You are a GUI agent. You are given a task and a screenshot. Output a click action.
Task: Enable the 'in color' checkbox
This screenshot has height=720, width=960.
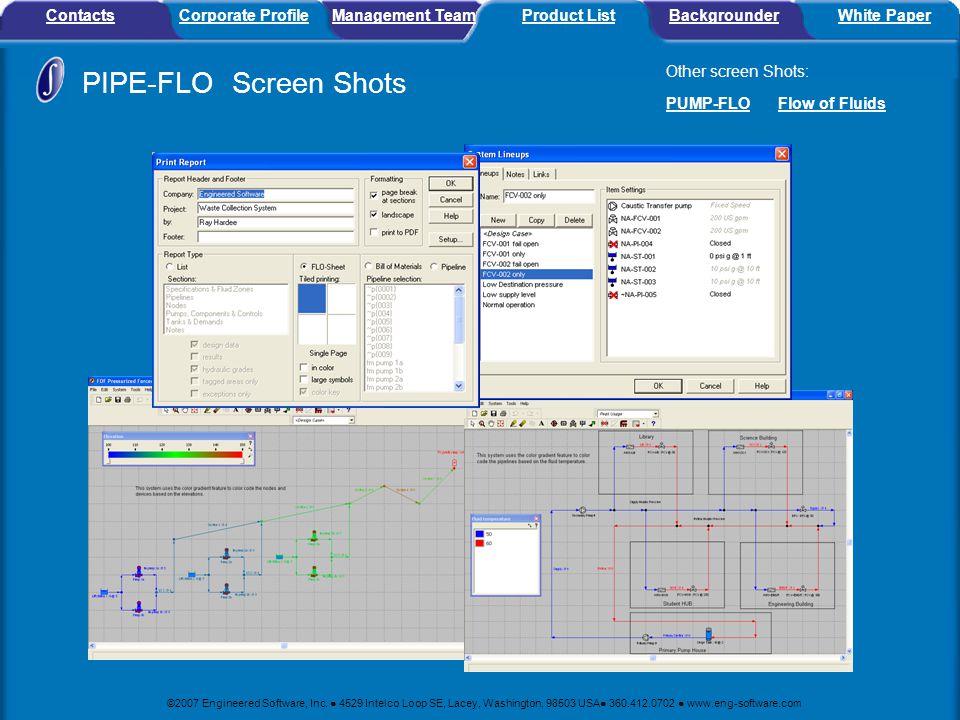click(x=303, y=367)
